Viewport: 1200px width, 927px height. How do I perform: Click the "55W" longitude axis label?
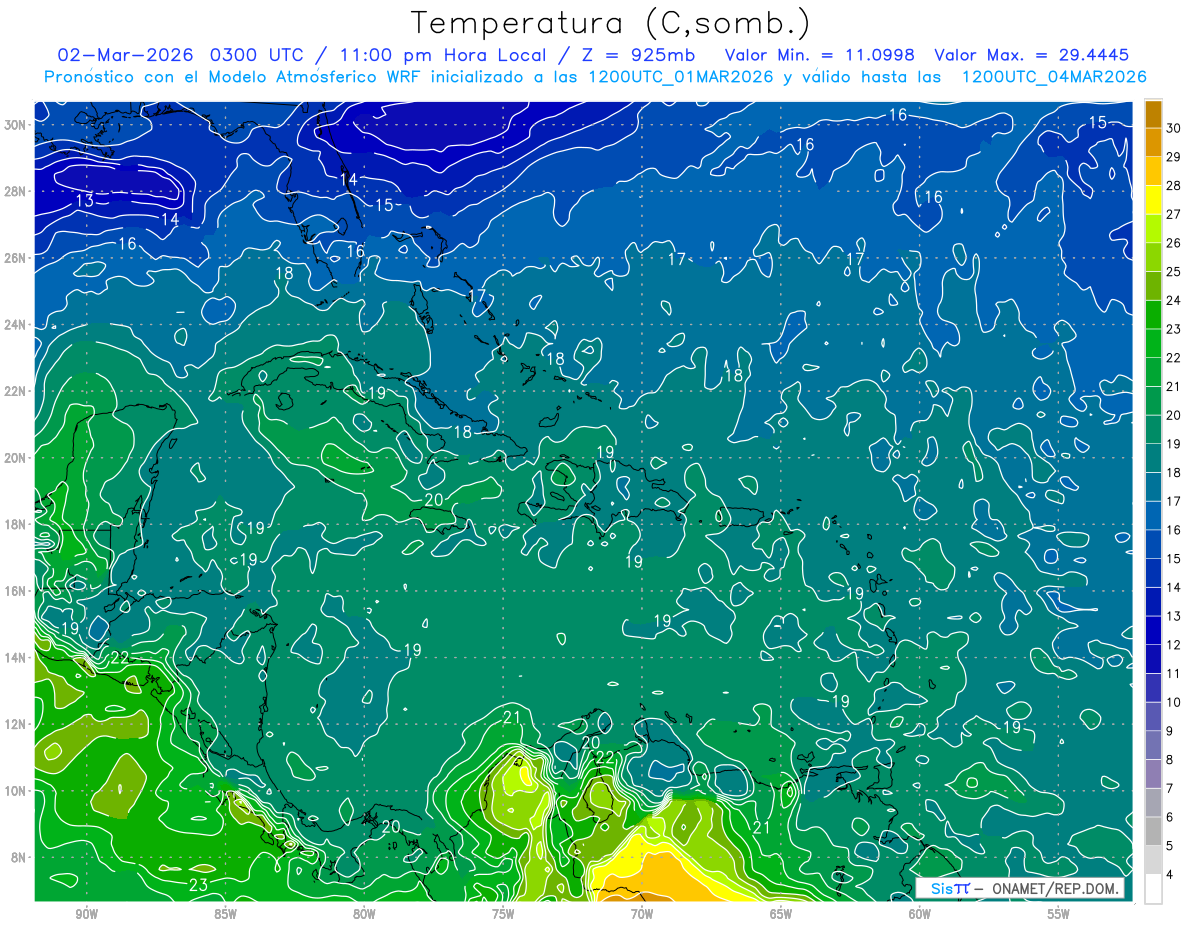tap(1059, 914)
